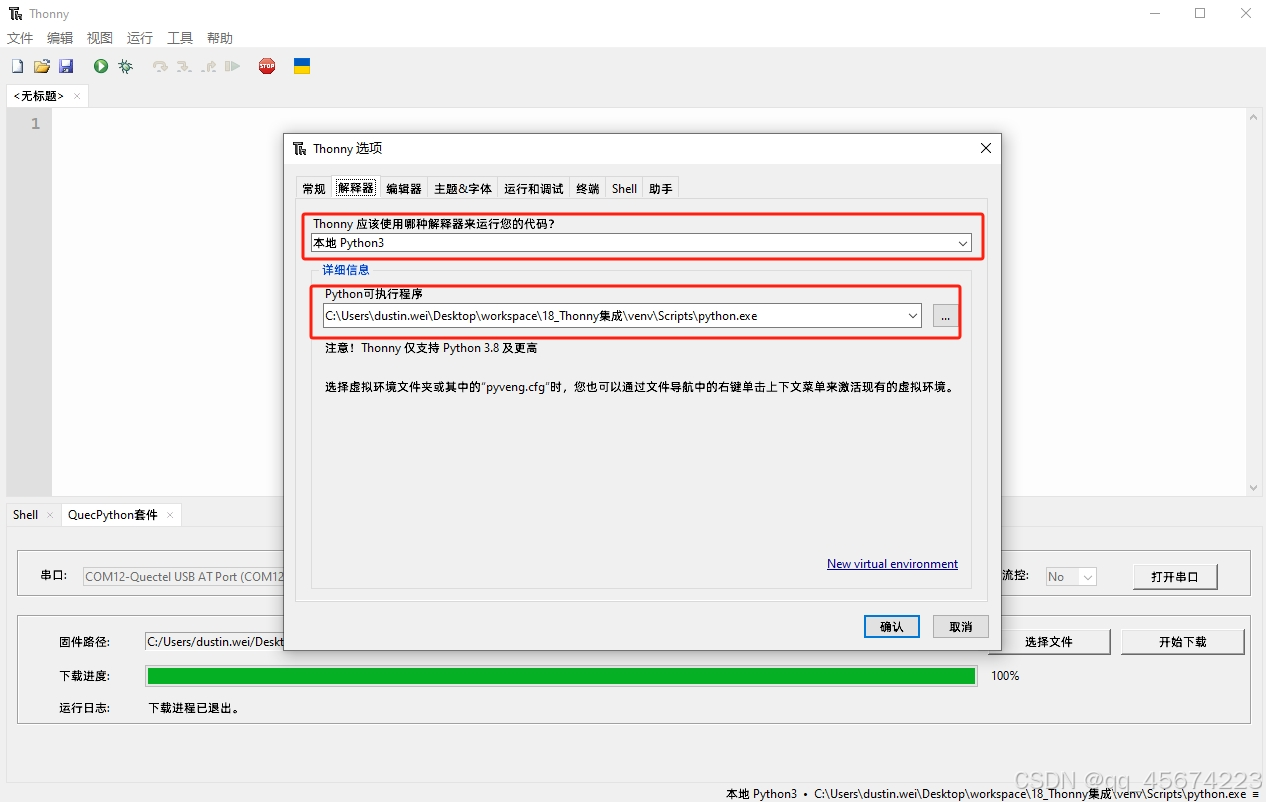Click the Step out debug icon
Viewport: 1266px width, 802px height.
[x=208, y=66]
